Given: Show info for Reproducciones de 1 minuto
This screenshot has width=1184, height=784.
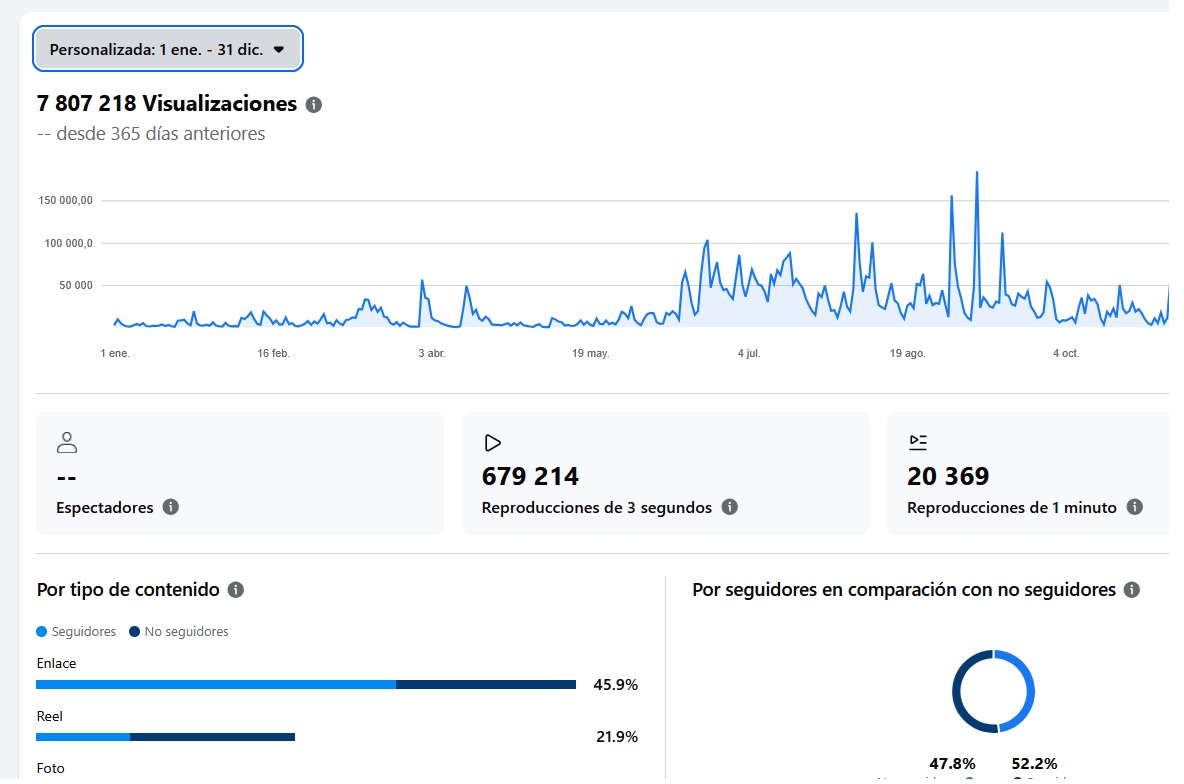Looking at the screenshot, I should 1134,507.
